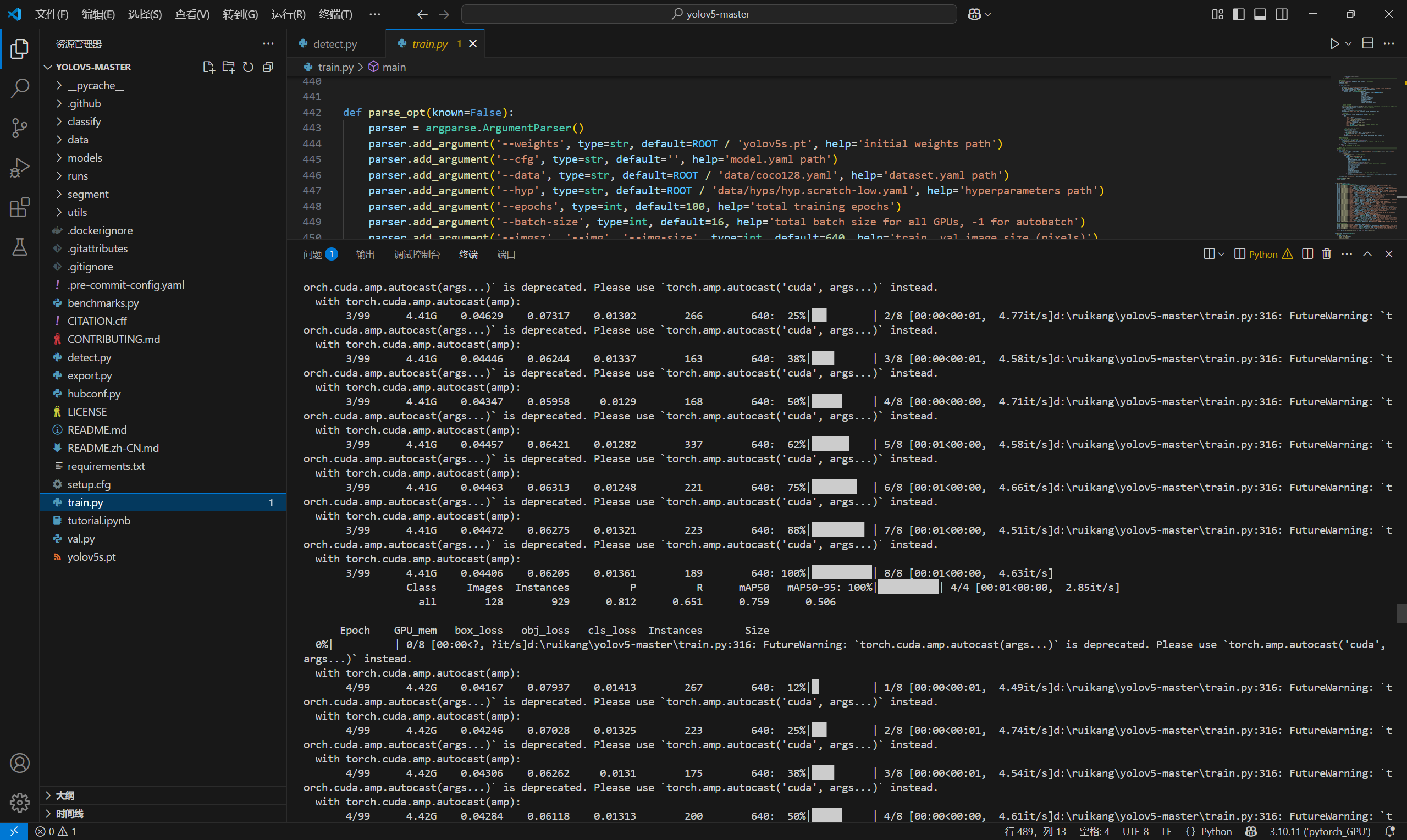Viewport: 1407px width, 840px height.
Task: Click Python interpreter 3.10.11 in status bar
Action: pyautogui.click(x=1319, y=832)
